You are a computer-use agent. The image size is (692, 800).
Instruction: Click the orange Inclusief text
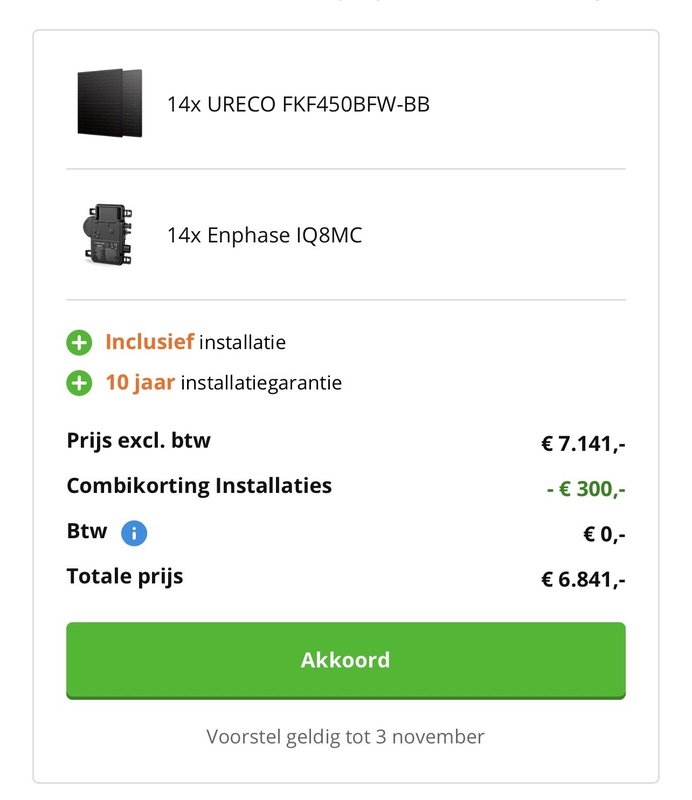(149, 343)
